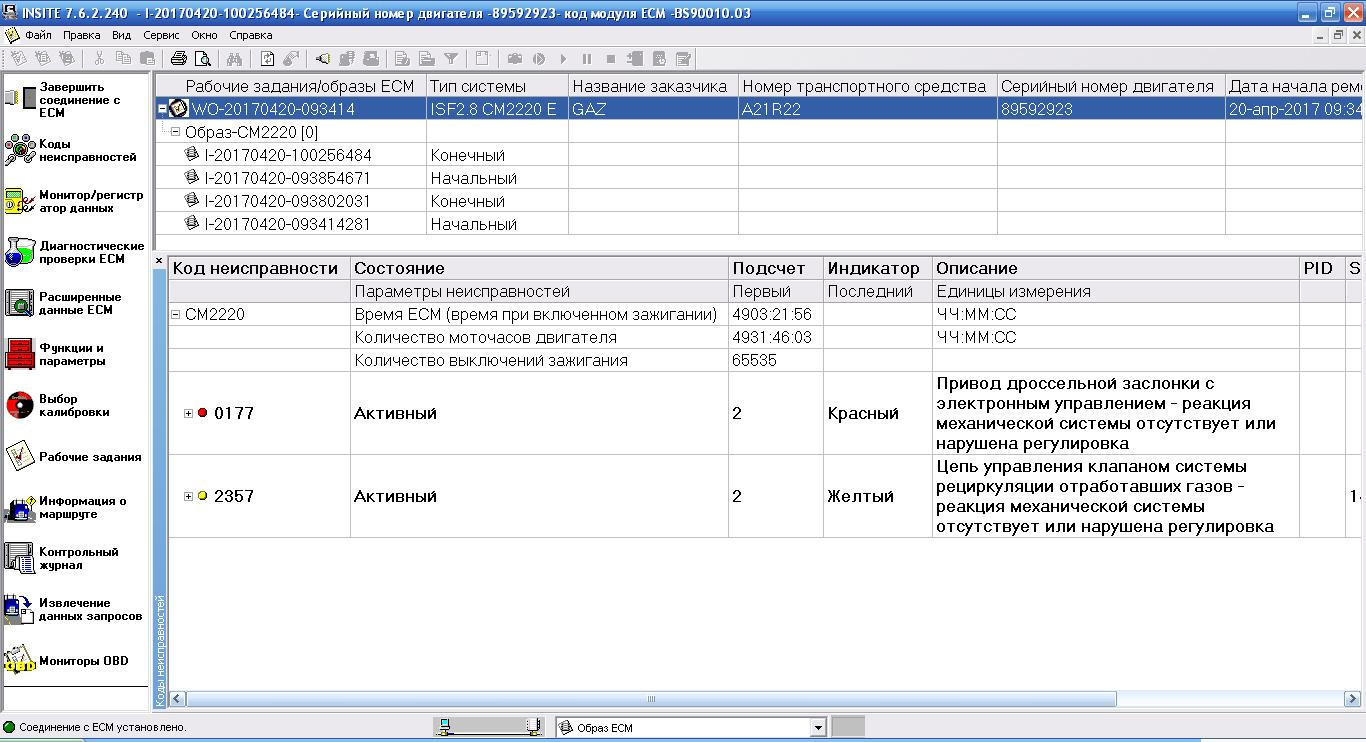Select image I-20170420-100256484
The height and width of the screenshot is (742, 1366).
288,155
